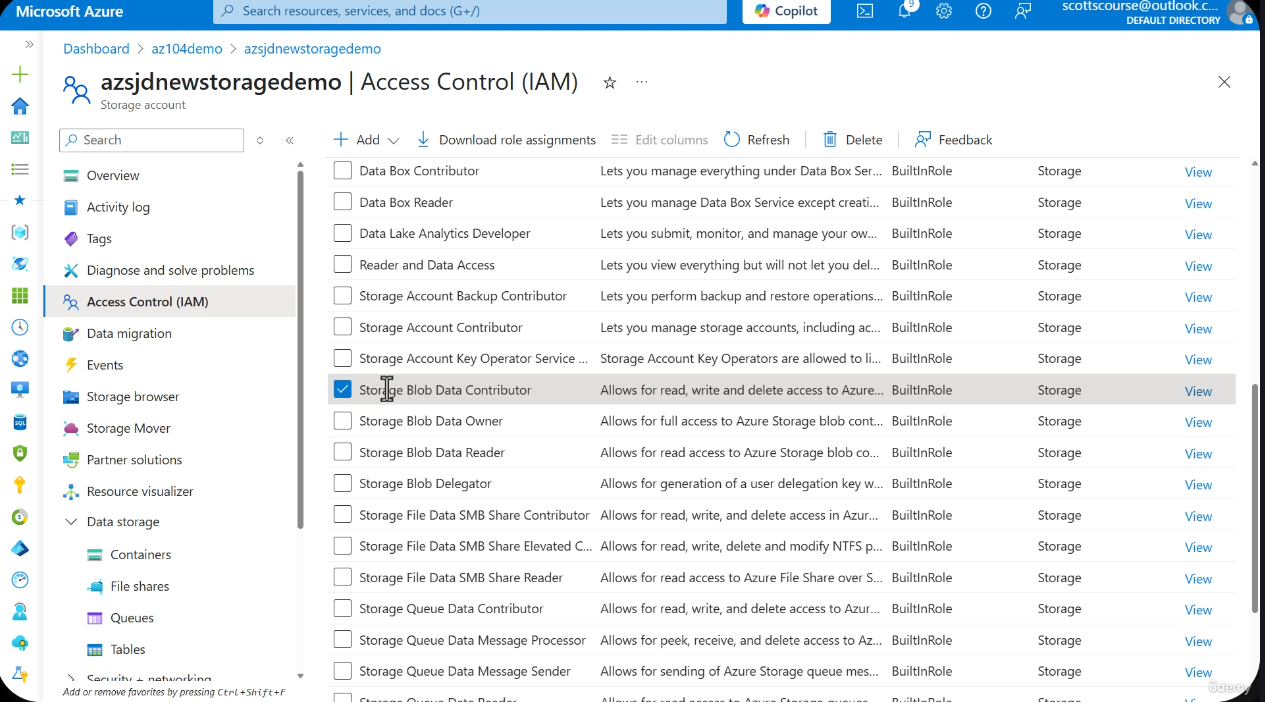Open the Help and support icon
The height and width of the screenshot is (707, 1265).
click(x=982, y=12)
